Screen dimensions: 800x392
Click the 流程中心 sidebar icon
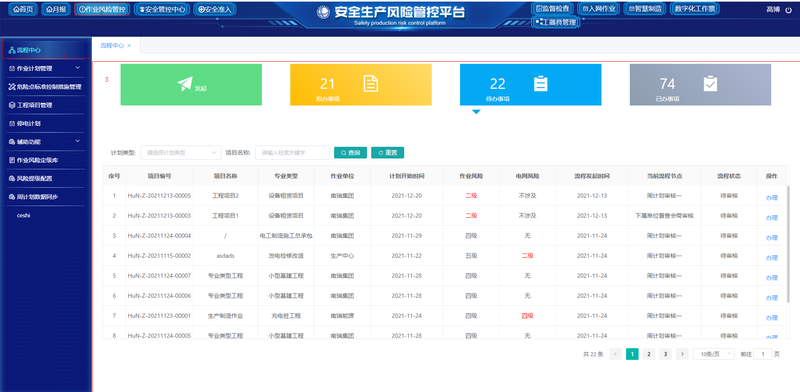(x=12, y=50)
